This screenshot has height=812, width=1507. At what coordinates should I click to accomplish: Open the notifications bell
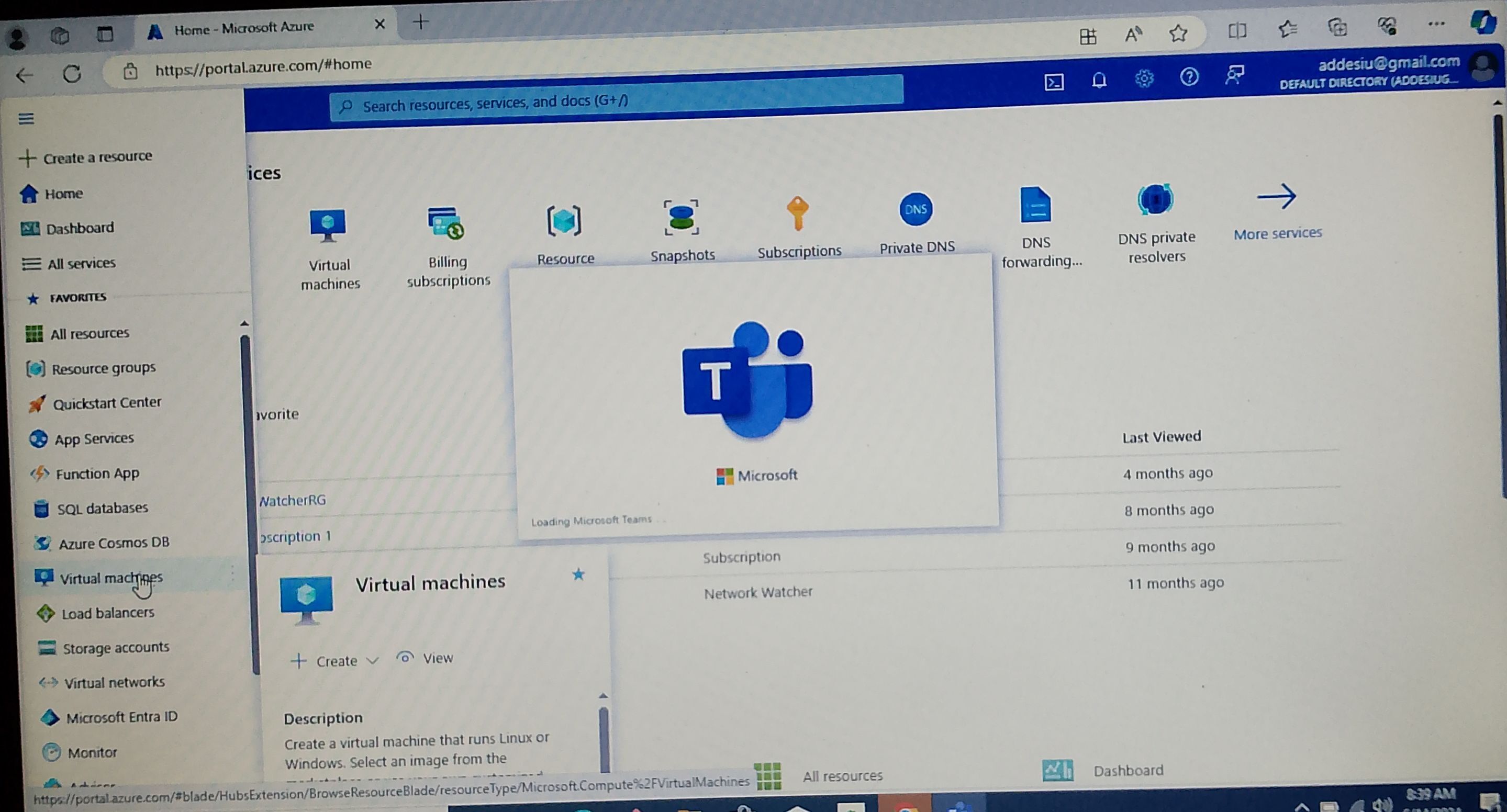click(x=1099, y=80)
